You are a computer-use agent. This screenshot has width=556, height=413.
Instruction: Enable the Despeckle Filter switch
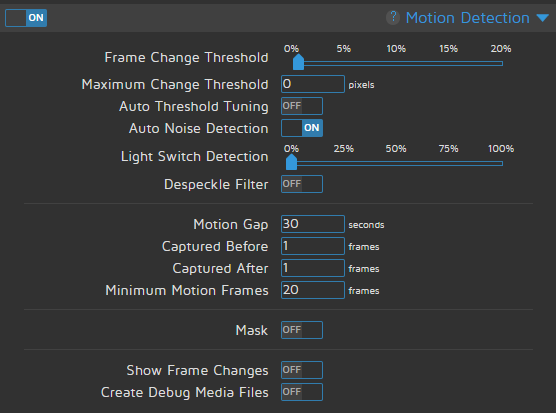[302, 184]
